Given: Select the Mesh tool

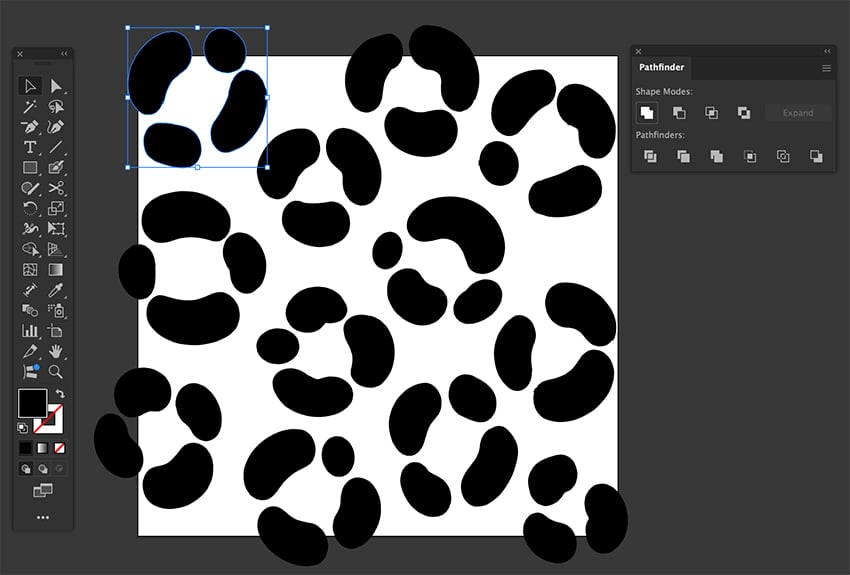Looking at the screenshot, I should pyautogui.click(x=30, y=269).
